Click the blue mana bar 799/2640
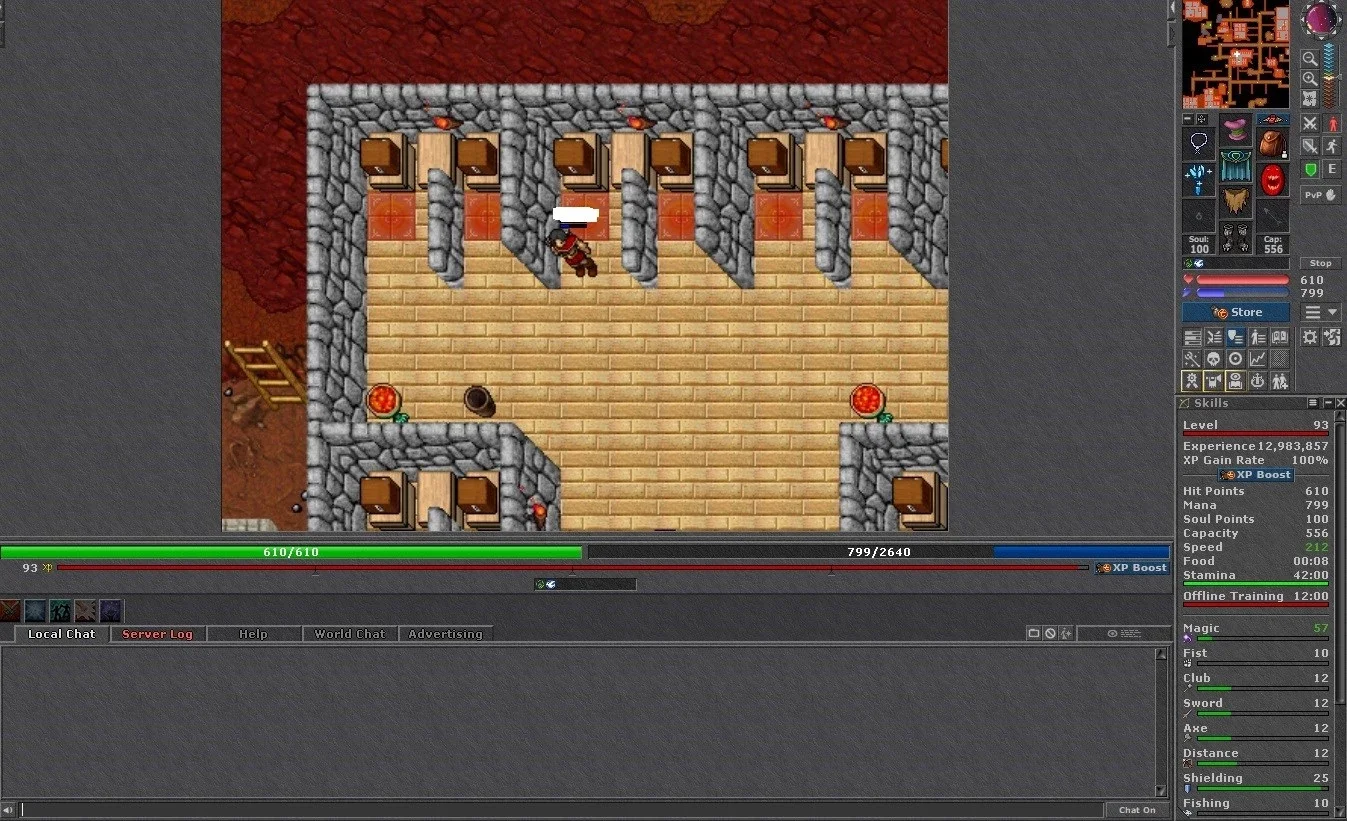Image resolution: width=1347 pixels, height=821 pixels. pos(879,552)
